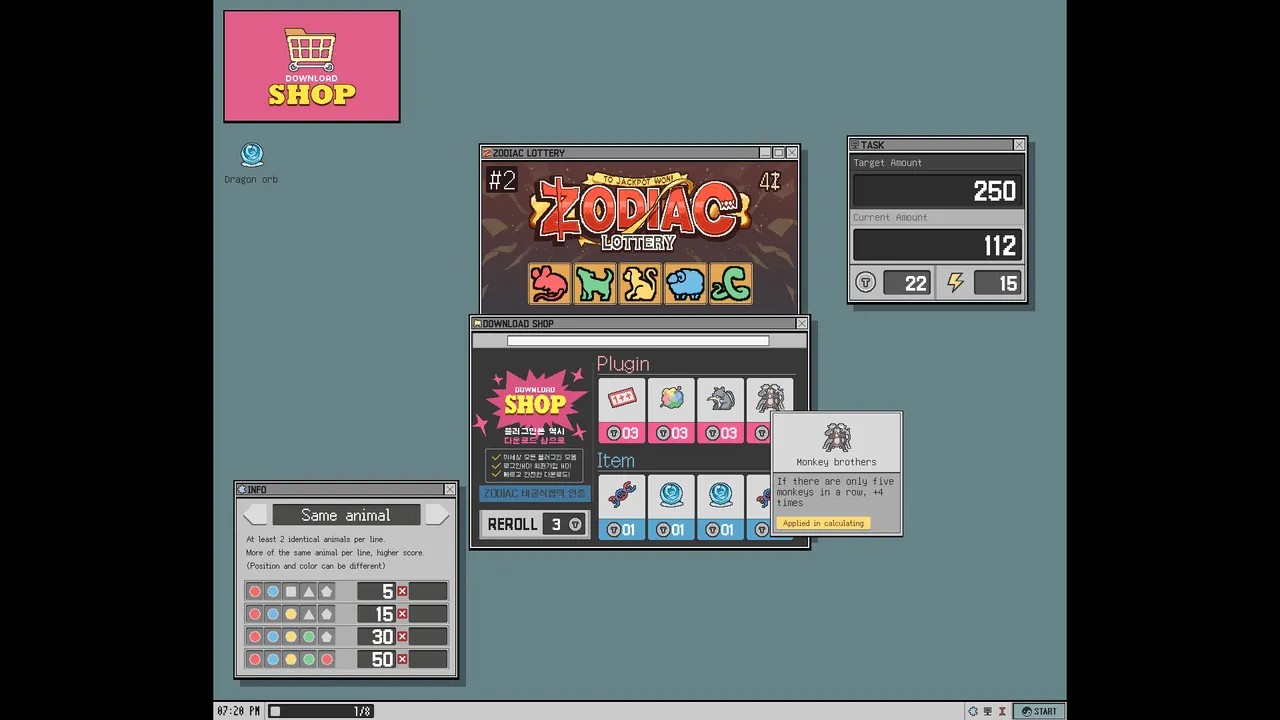The height and width of the screenshot is (720, 1280).
Task: Click the 'Same animal' rule title
Action: pos(346,515)
